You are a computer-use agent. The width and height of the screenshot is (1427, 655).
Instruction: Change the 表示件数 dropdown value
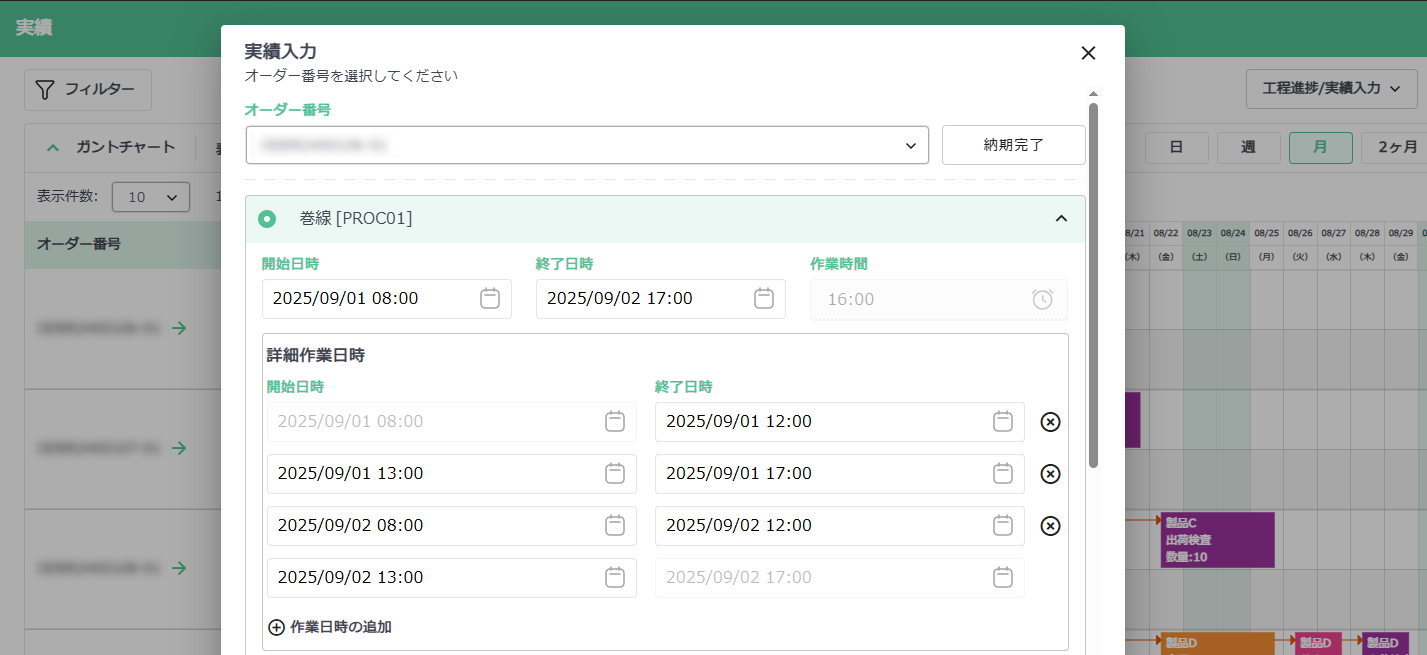coord(151,197)
